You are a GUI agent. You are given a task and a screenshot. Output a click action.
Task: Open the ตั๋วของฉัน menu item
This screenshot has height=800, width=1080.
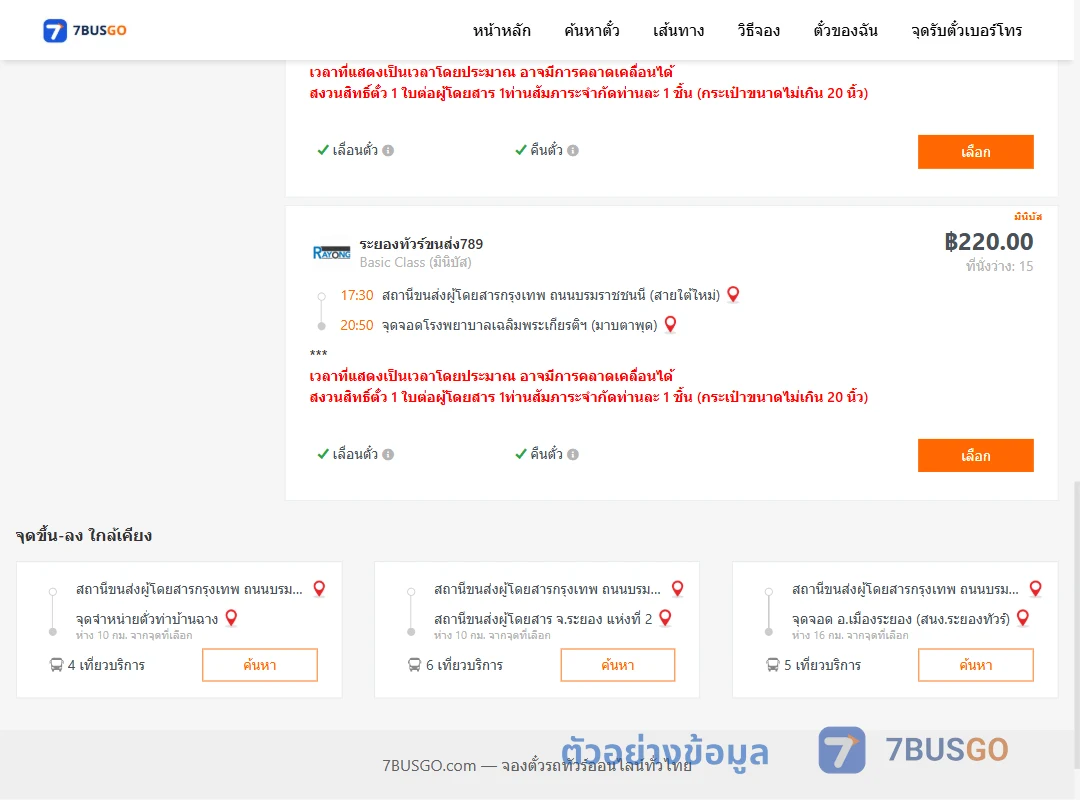845,30
